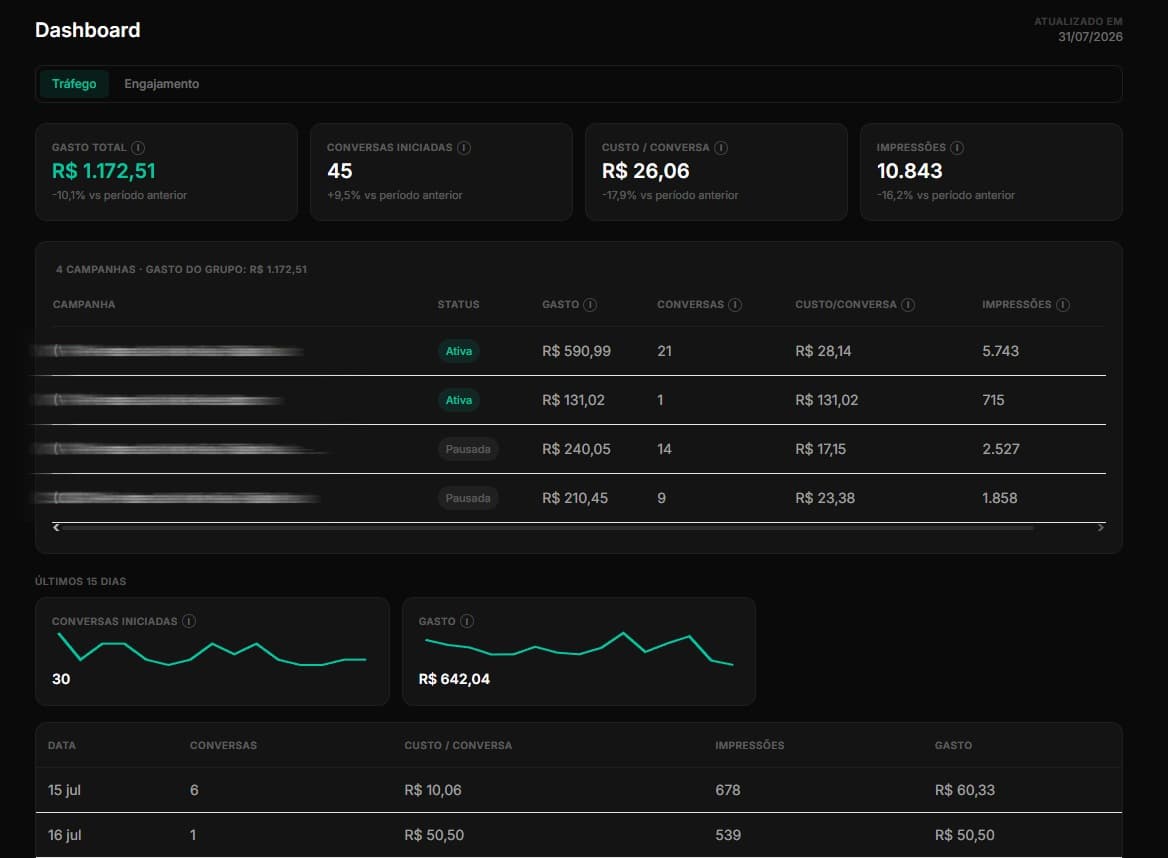
Task: Click info icon beside Conversas Iniciadas card
Action: [x=463, y=147]
